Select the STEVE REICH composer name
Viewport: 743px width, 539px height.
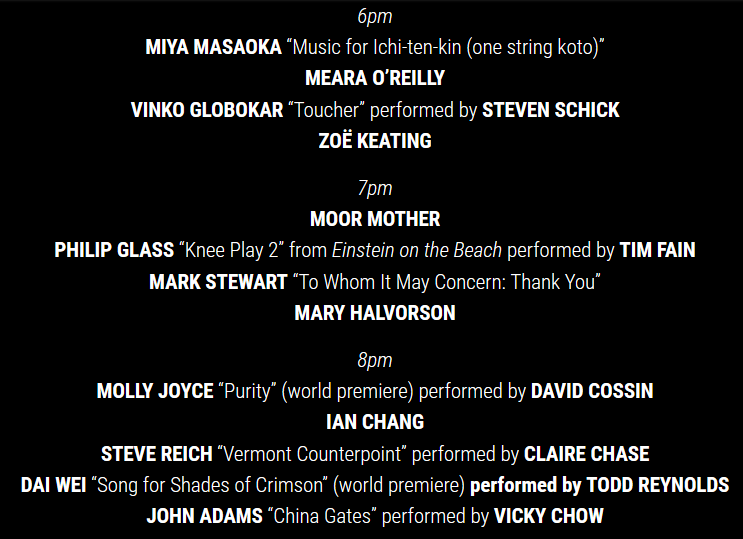pos(157,454)
